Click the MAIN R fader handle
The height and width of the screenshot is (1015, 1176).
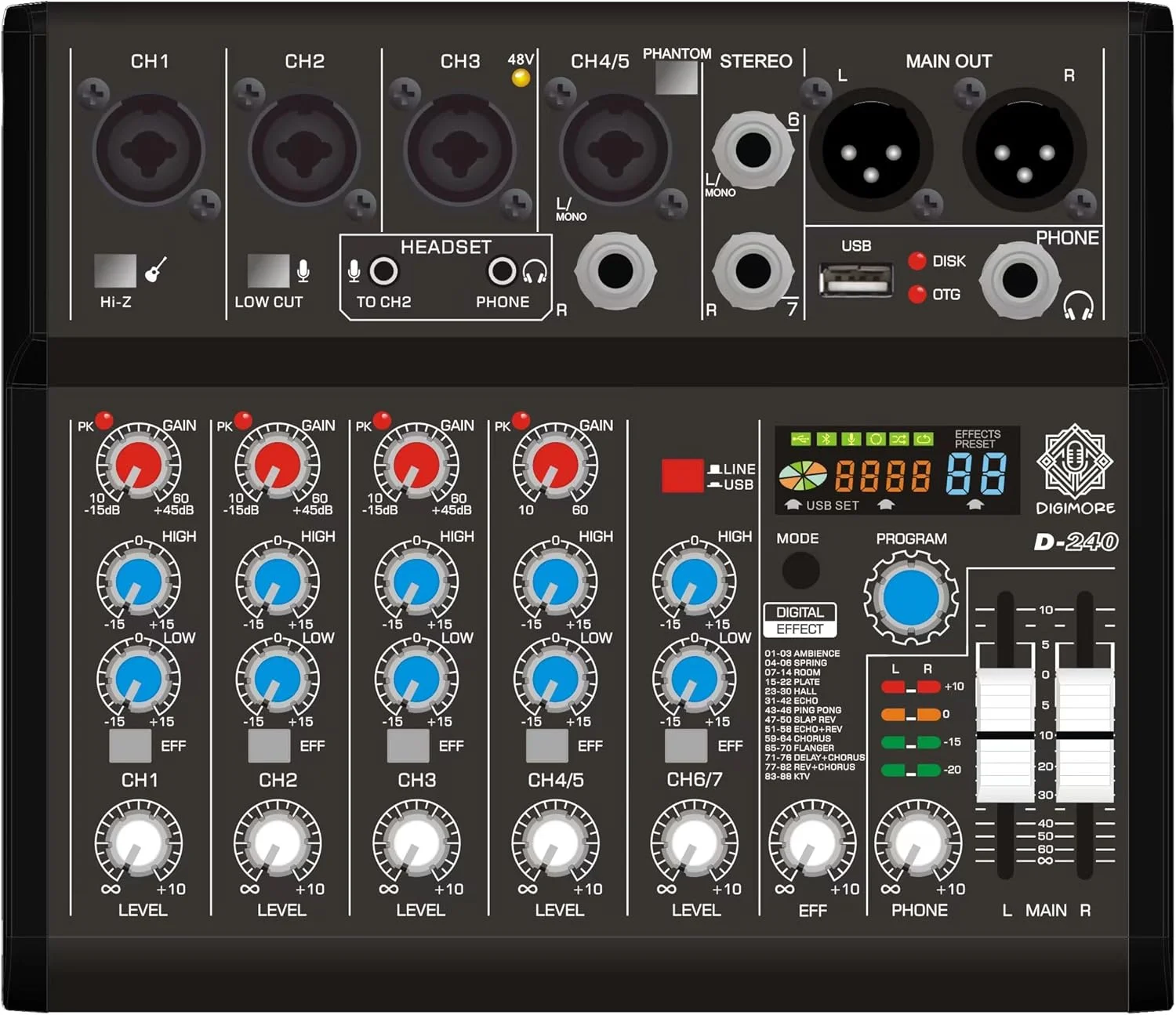1085,734
